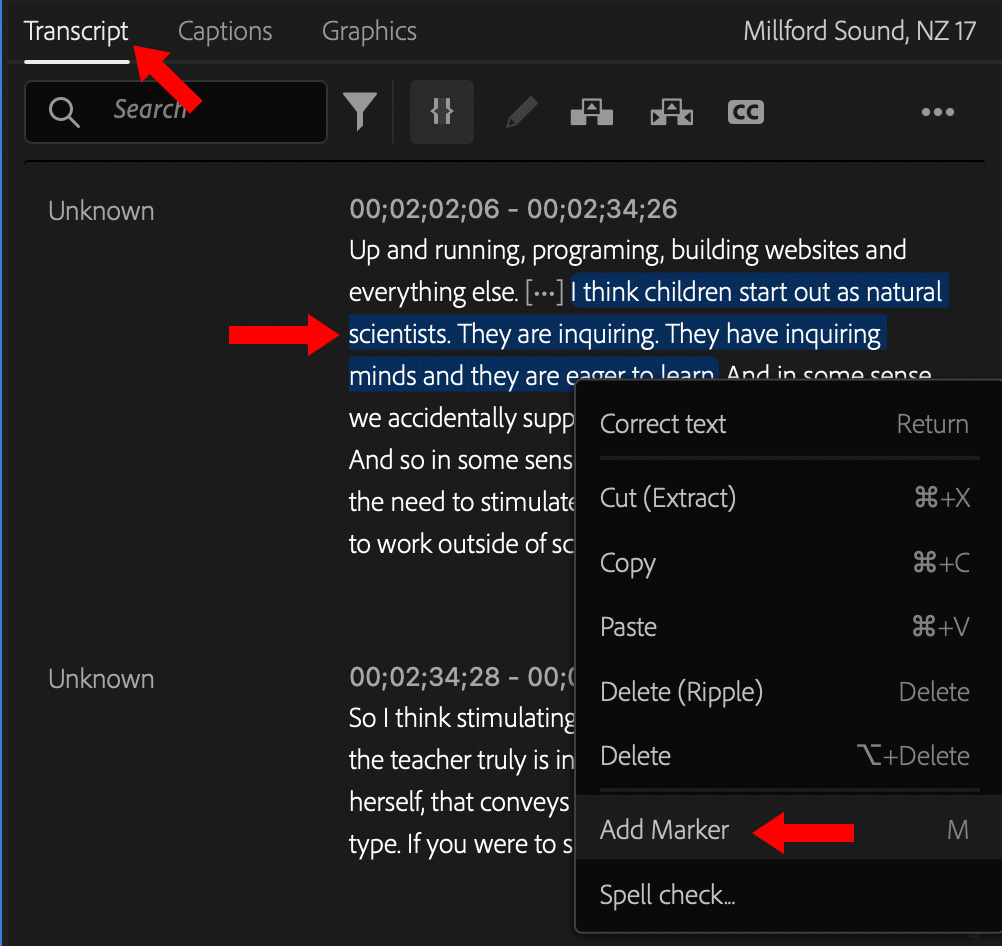Screen dimensions: 1002x946
Task: Switch to the Graphics tab
Action: [x=369, y=31]
